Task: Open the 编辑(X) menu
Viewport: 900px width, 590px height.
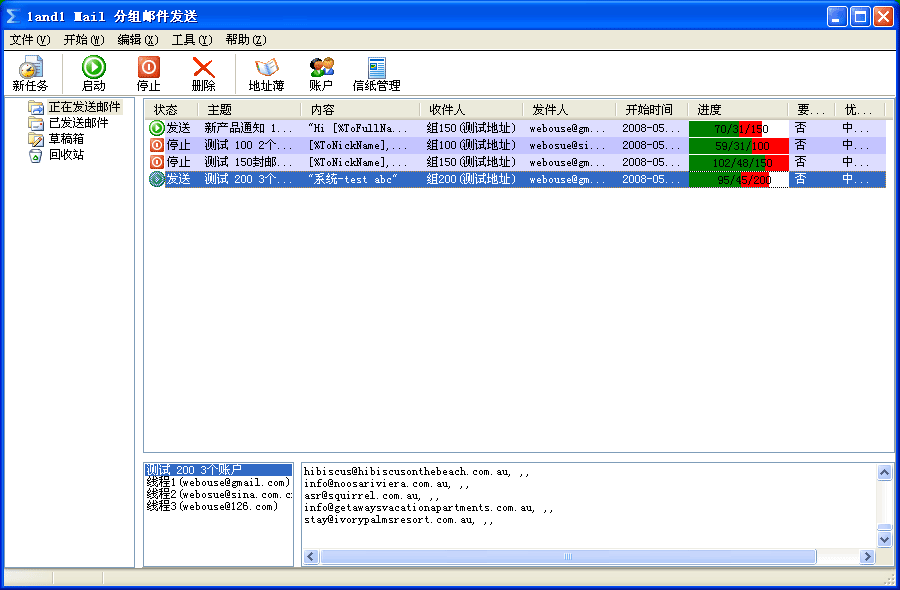Action: pyautogui.click(x=138, y=40)
